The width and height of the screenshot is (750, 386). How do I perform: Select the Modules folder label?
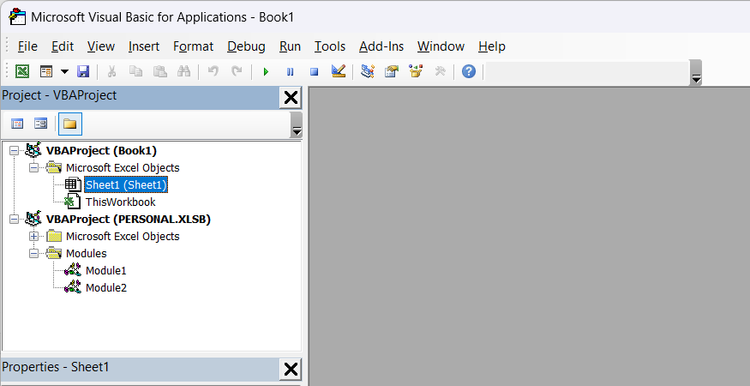(86, 254)
